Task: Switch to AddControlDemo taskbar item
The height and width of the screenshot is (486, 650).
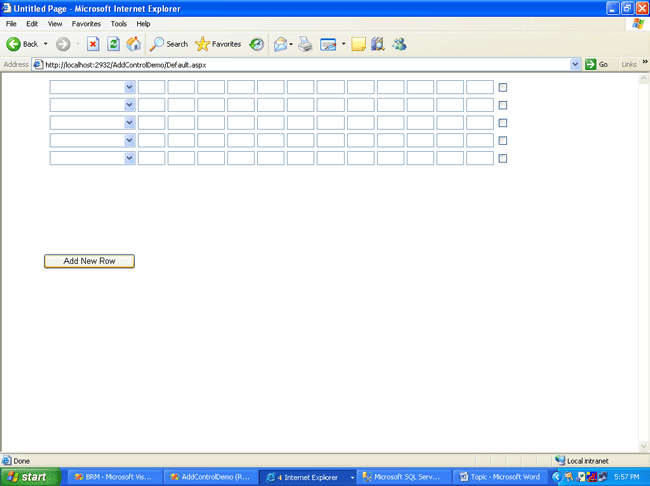Action: pyautogui.click(x=210, y=477)
